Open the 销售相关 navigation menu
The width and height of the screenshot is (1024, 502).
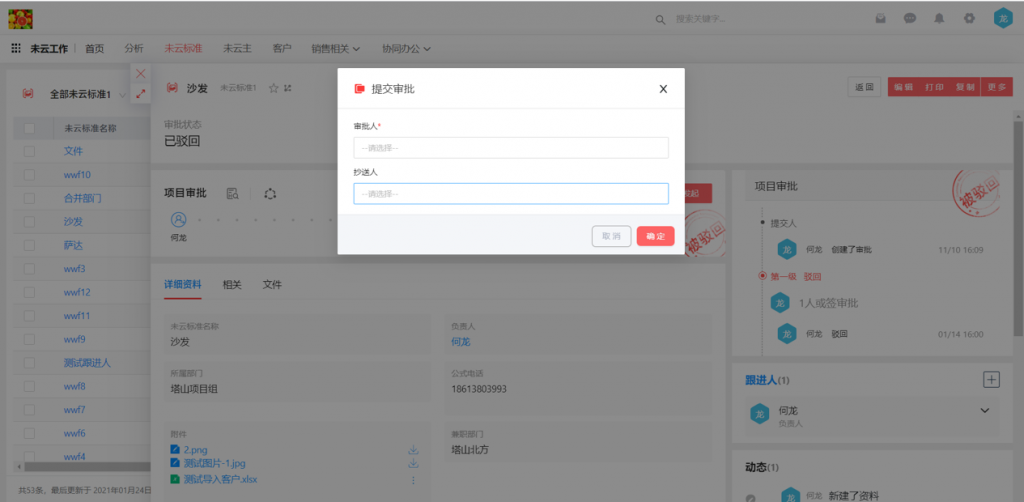(x=335, y=48)
